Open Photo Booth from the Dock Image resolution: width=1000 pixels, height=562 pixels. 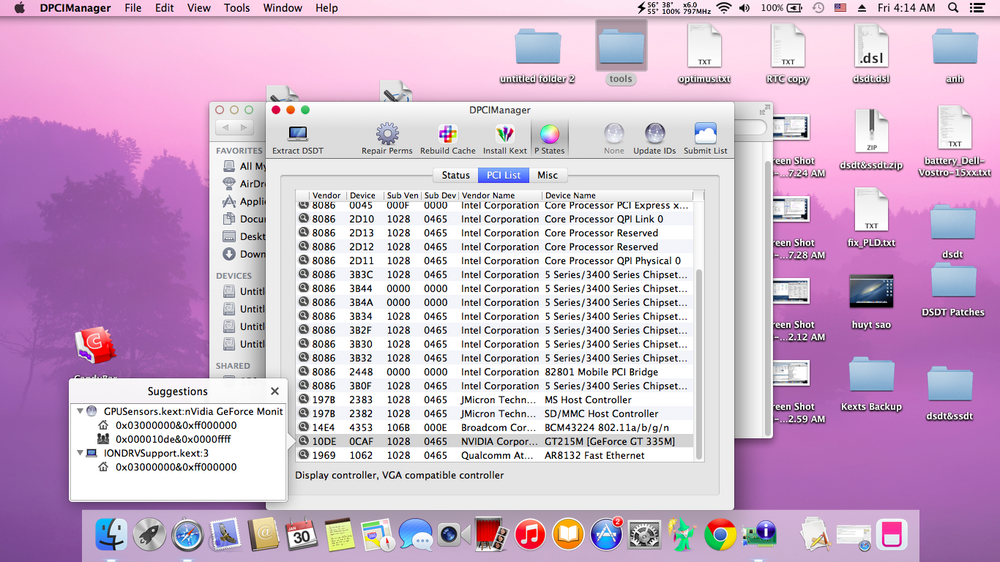(x=491, y=535)
